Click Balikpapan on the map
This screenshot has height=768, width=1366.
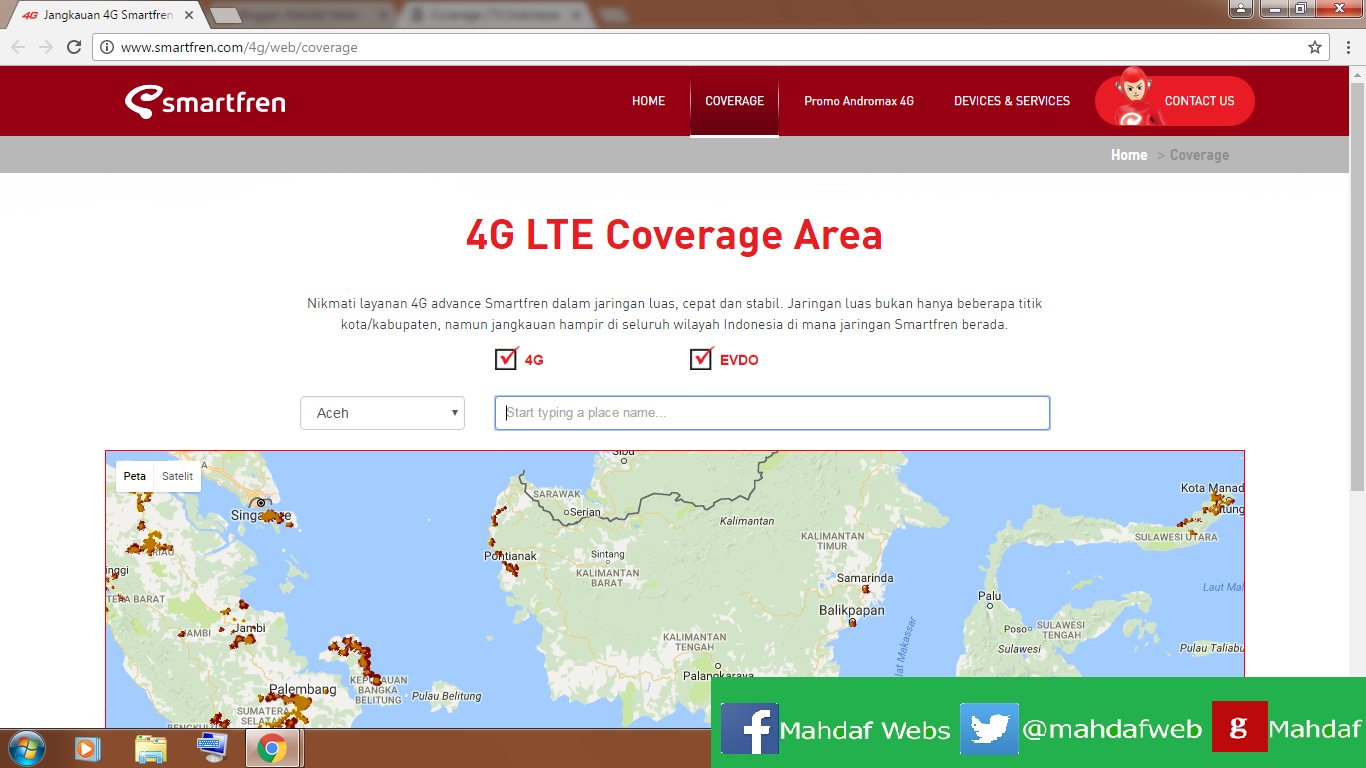pyautogui.click(x=852, y=610)
